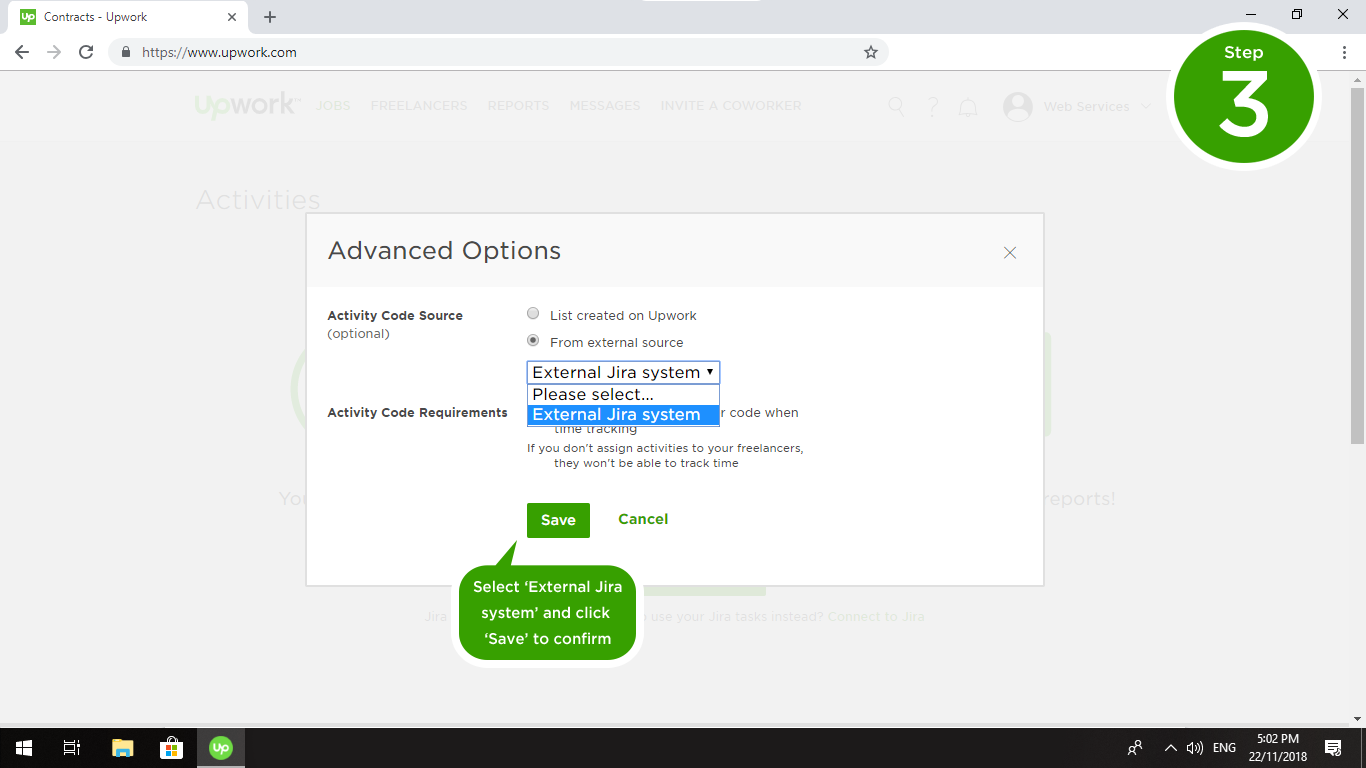Open Microsoft Store from taskbar

pos(171,748)
